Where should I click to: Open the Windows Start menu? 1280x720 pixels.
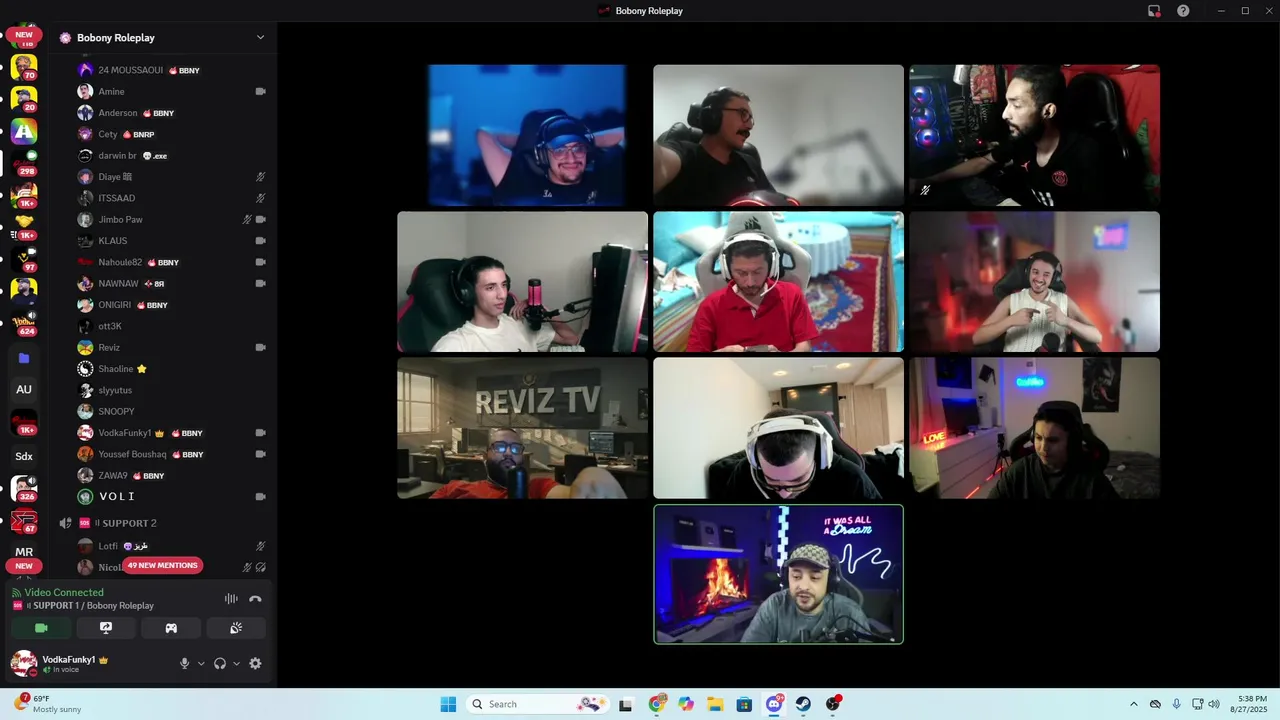[448, 704]
